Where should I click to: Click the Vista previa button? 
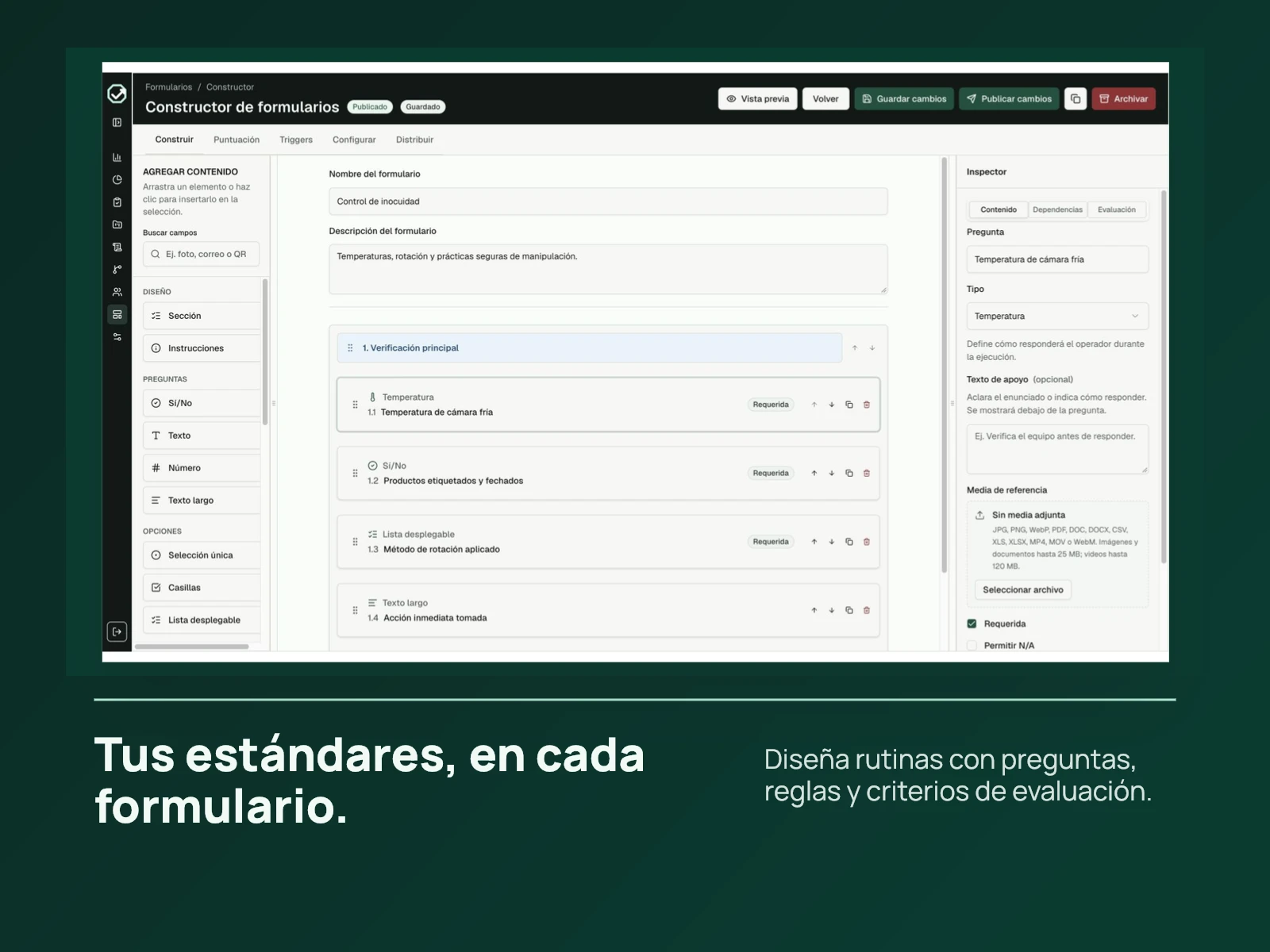click(x=758, y=99)
